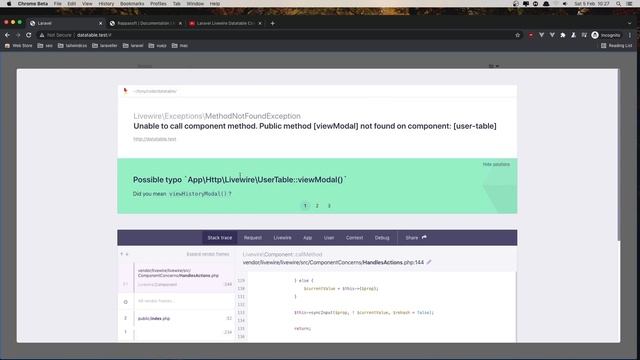The image size is (640, 360).
Task: Click the Ignition flame logo
Action: (x=125, y=91)
